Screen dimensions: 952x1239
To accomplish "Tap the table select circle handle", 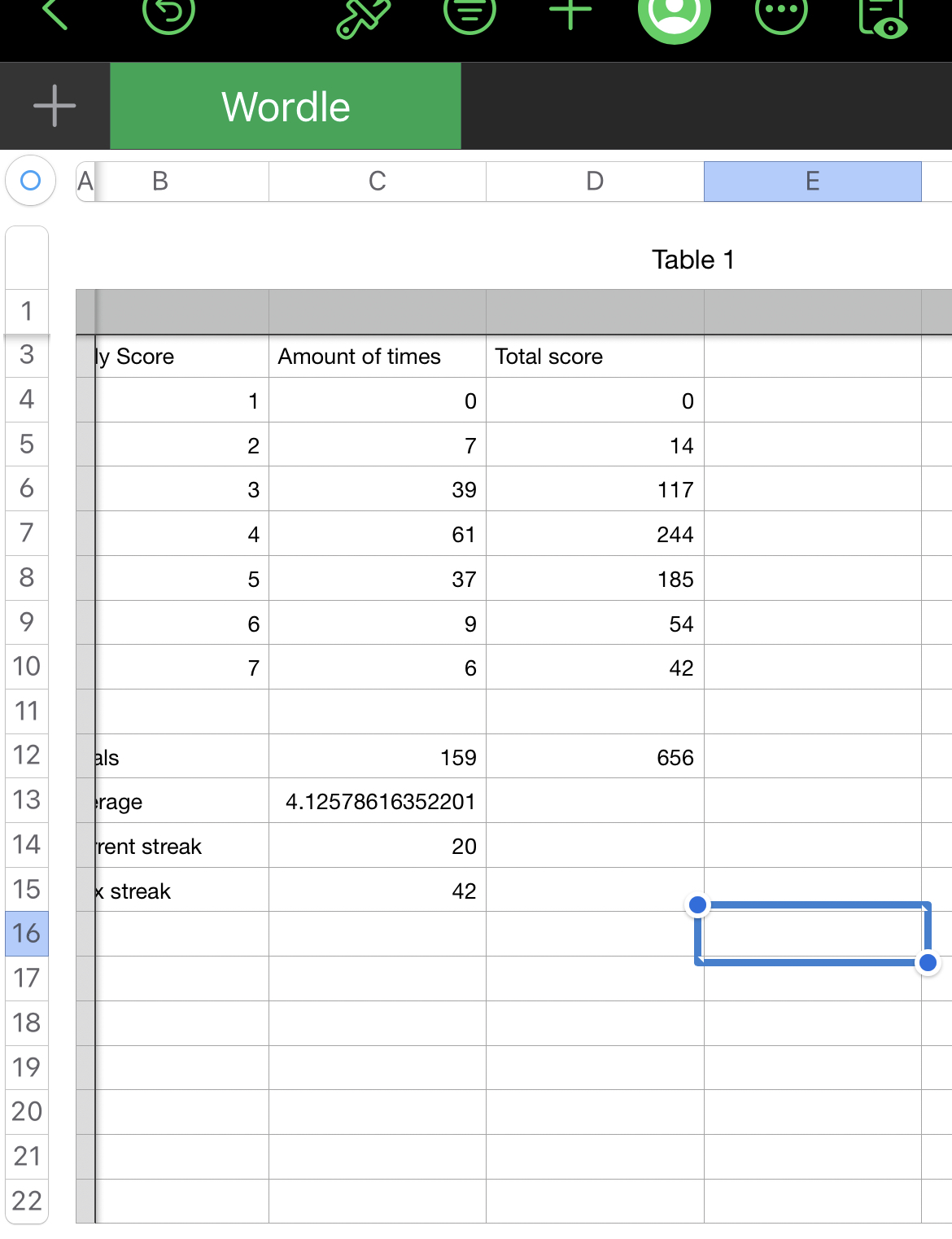I will pyautogui.click(x=30, y=180).
